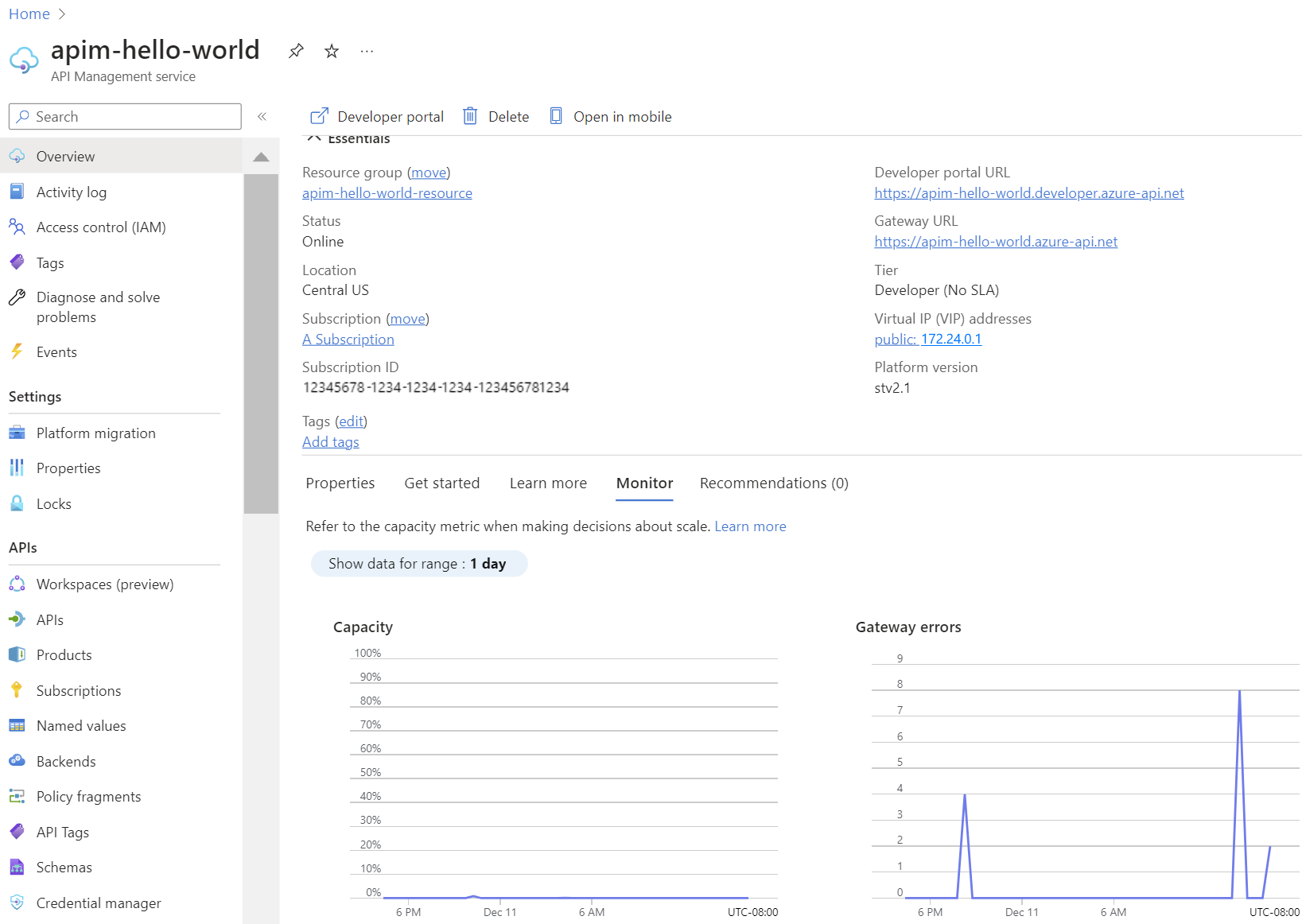Delete the API Management service
The width and height of the screenshot is (1302, 924).
tap(496, 116)
